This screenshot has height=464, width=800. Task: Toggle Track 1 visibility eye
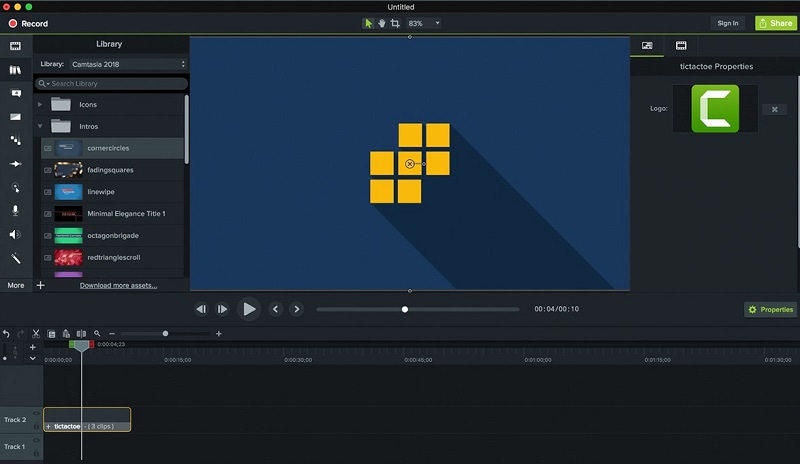(36, 441)
